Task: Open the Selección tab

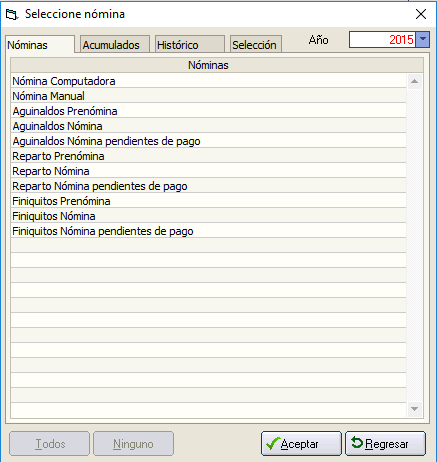Action: 256,44
